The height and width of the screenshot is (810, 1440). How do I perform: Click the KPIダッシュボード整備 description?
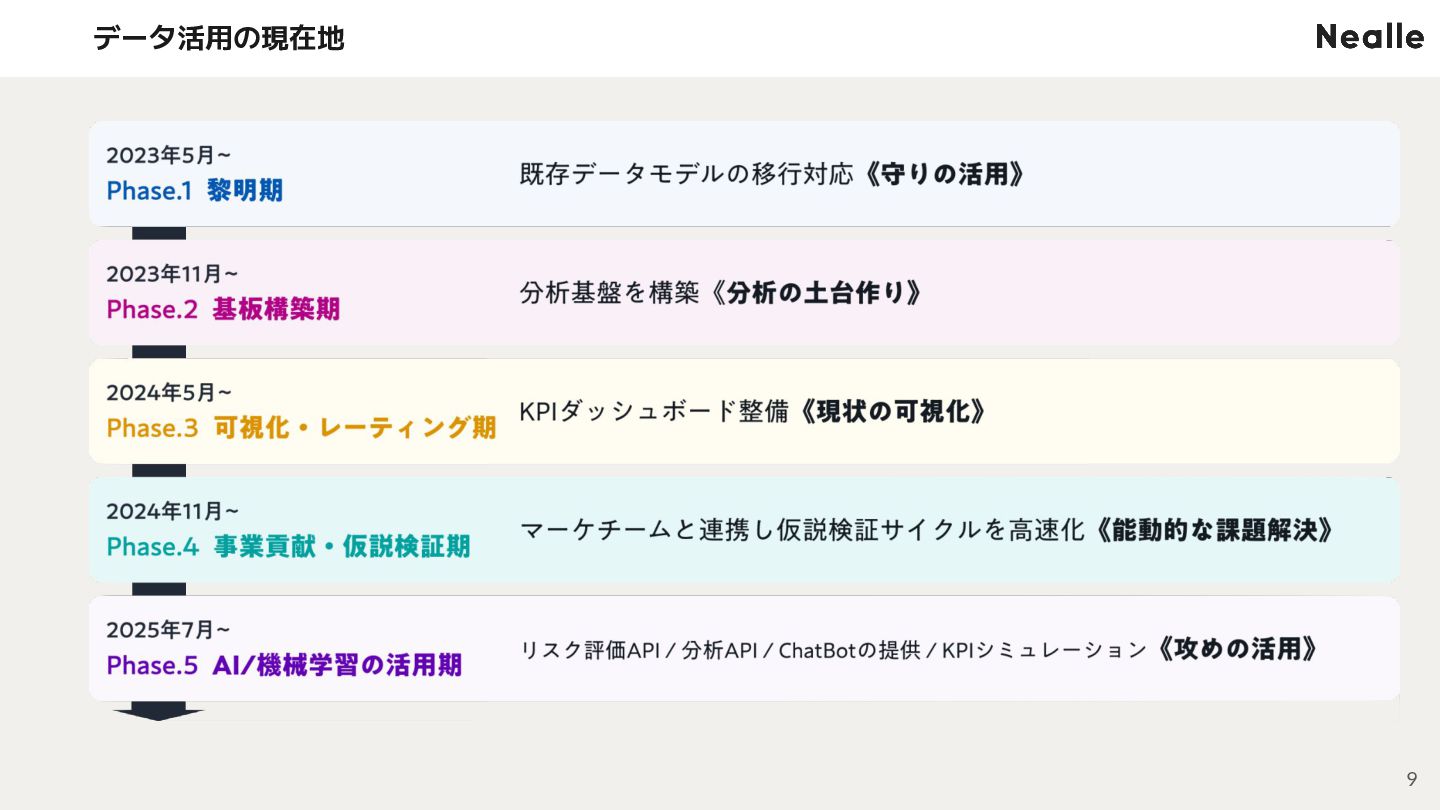654,411
